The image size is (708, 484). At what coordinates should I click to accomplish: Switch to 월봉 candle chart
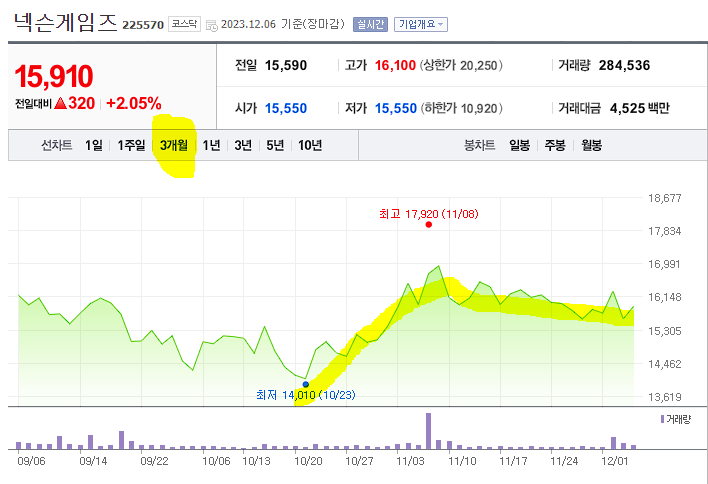(592, 145)
